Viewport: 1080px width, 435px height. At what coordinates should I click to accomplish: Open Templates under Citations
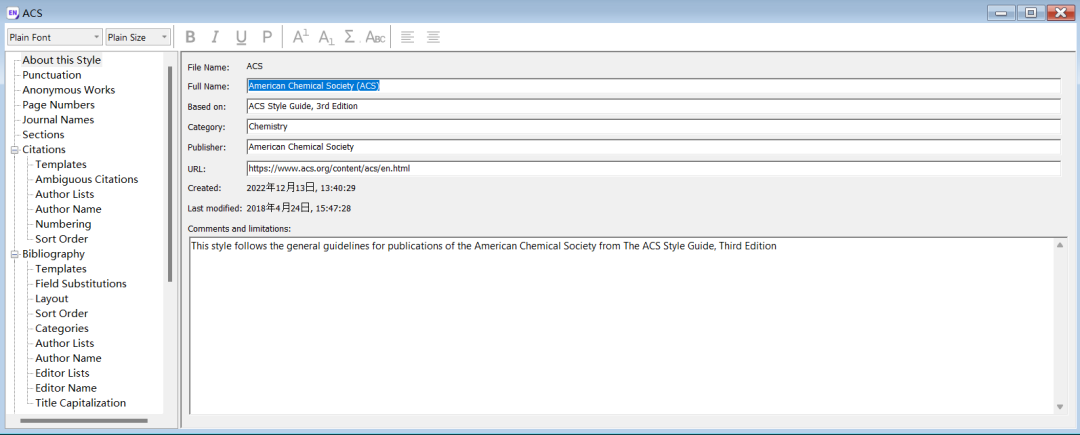(61, 165)
